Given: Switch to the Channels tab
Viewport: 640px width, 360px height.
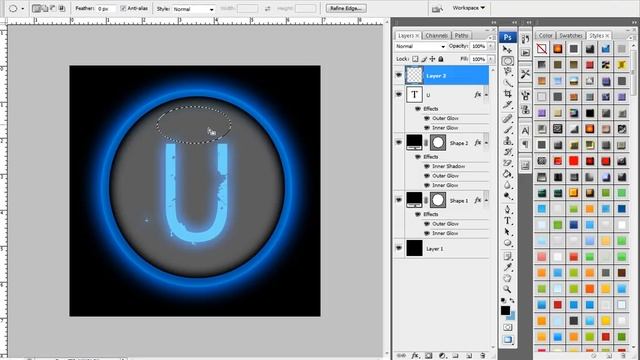Looking at the screenshot, I should (436, 36).
